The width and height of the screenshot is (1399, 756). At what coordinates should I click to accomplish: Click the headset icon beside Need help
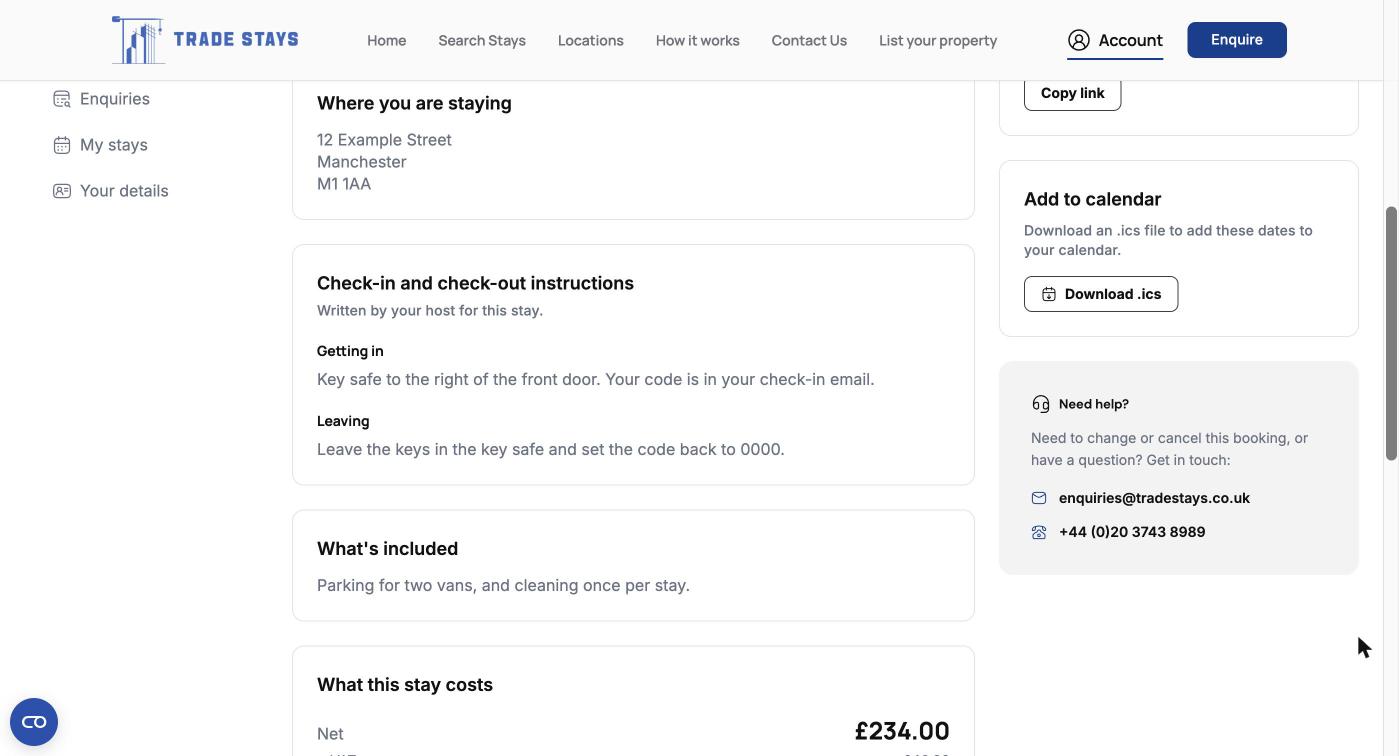click(x=1041, y=404)
